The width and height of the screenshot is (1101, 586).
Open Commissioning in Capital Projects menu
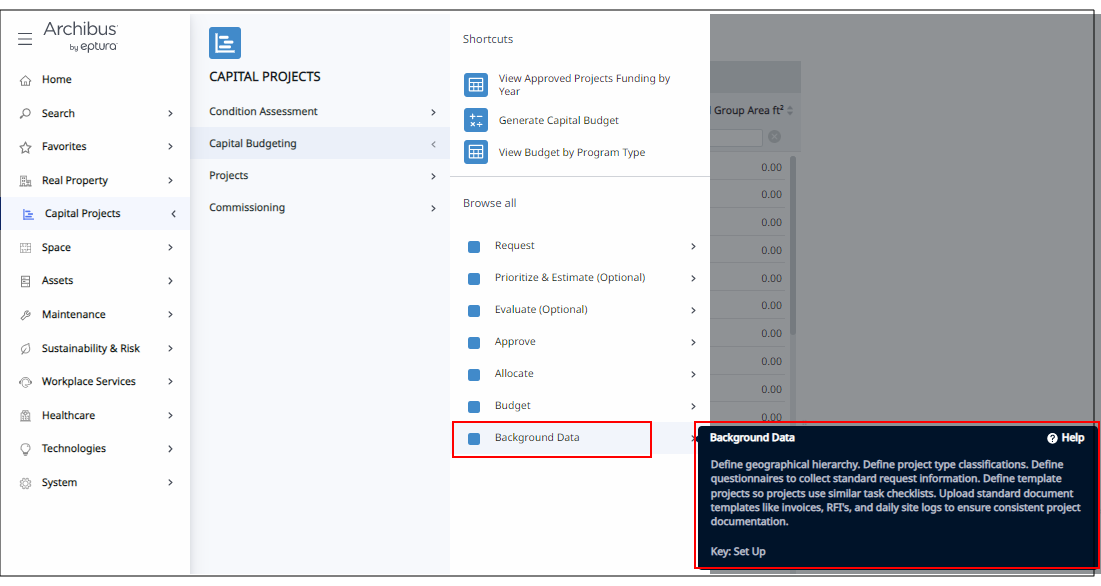click(247, 208)
